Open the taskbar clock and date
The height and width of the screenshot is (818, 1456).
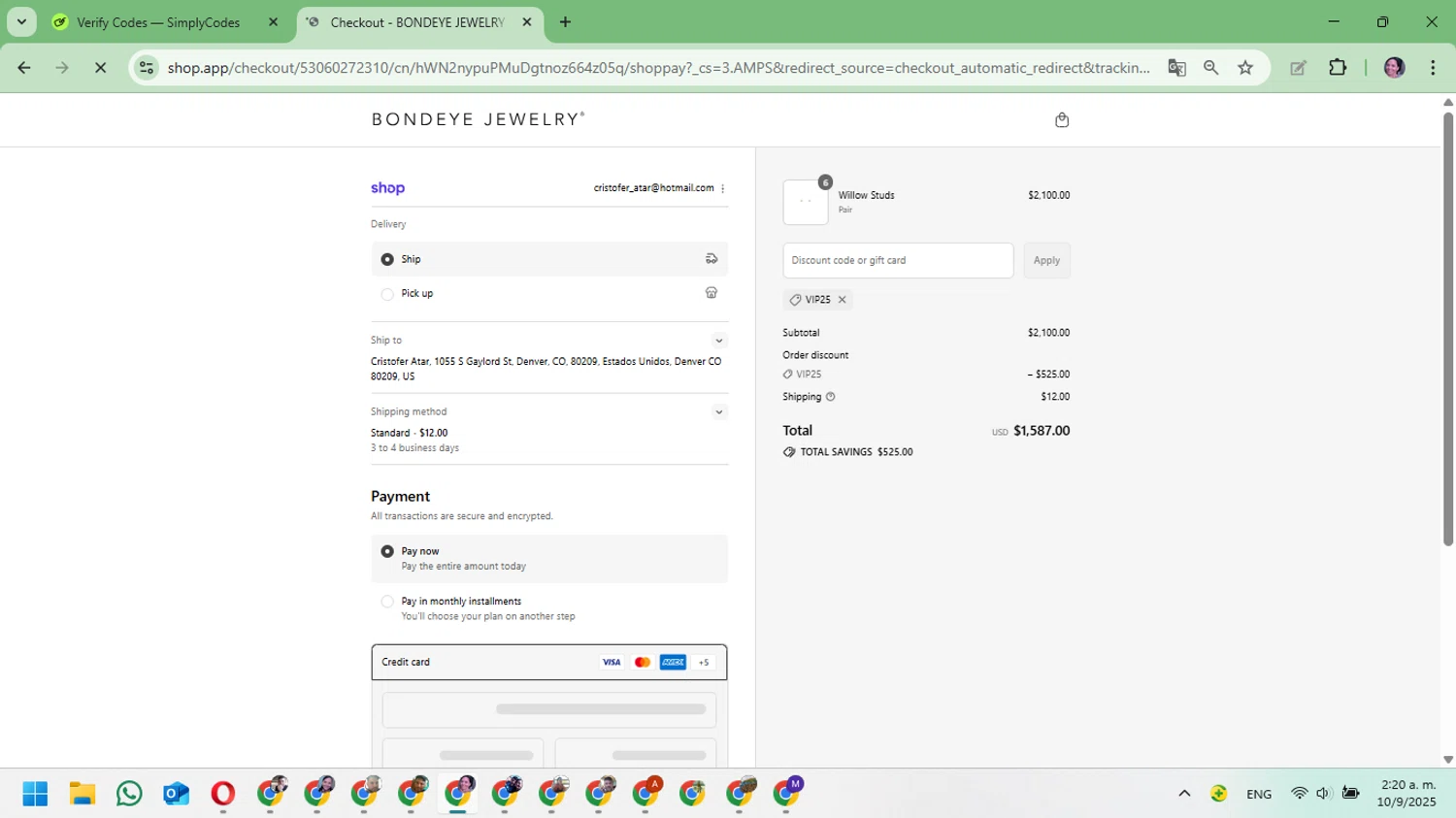[x=1406, y=793]
